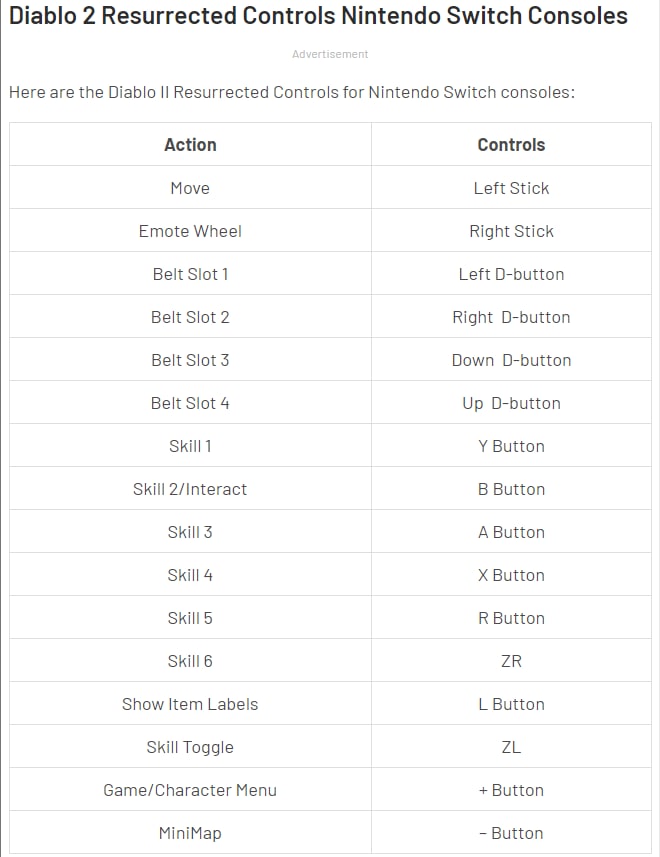Image resolution: width=660 pixels, height=857 pixels.
Task: Click the Right Stick cell
Action: [511, 231]
